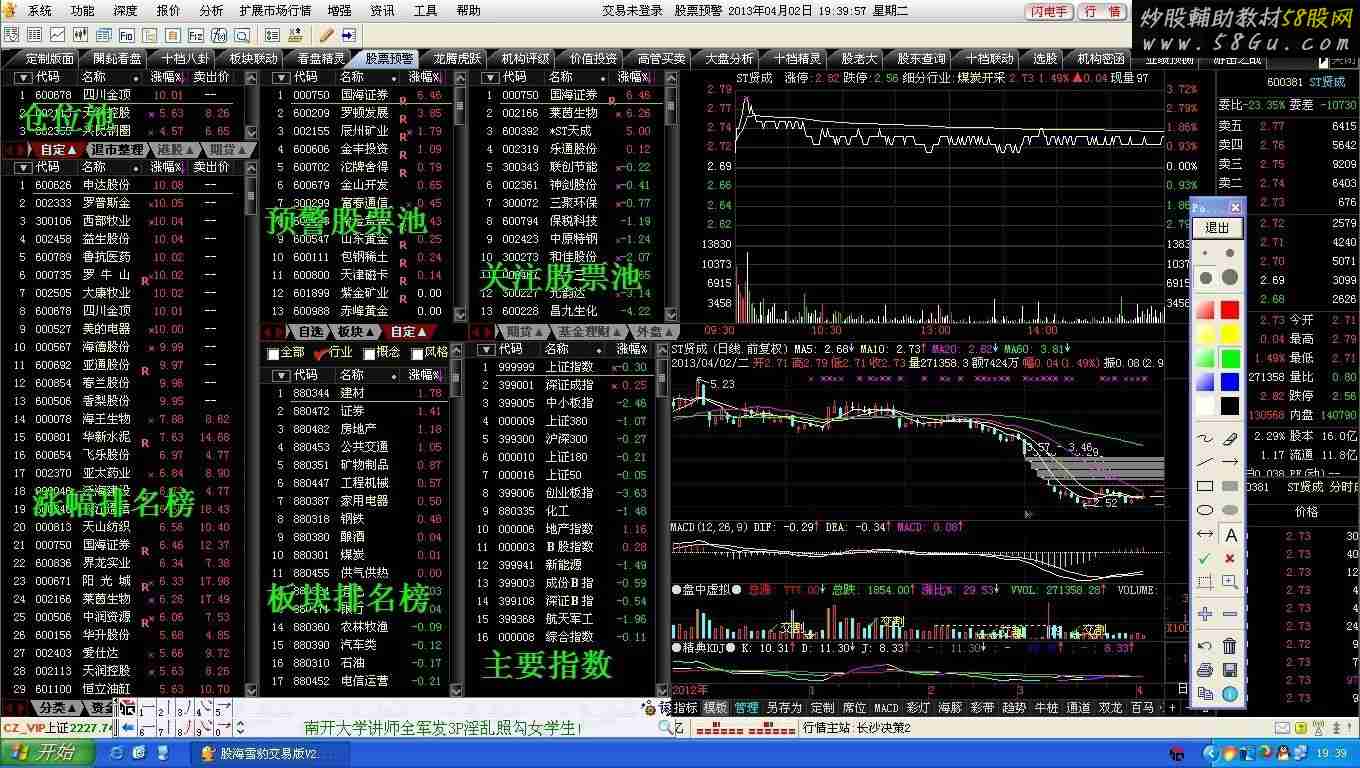The image size is (1360, 768).
Task: Expand the 港股▲ tab menu
Action: coord(174,149)
